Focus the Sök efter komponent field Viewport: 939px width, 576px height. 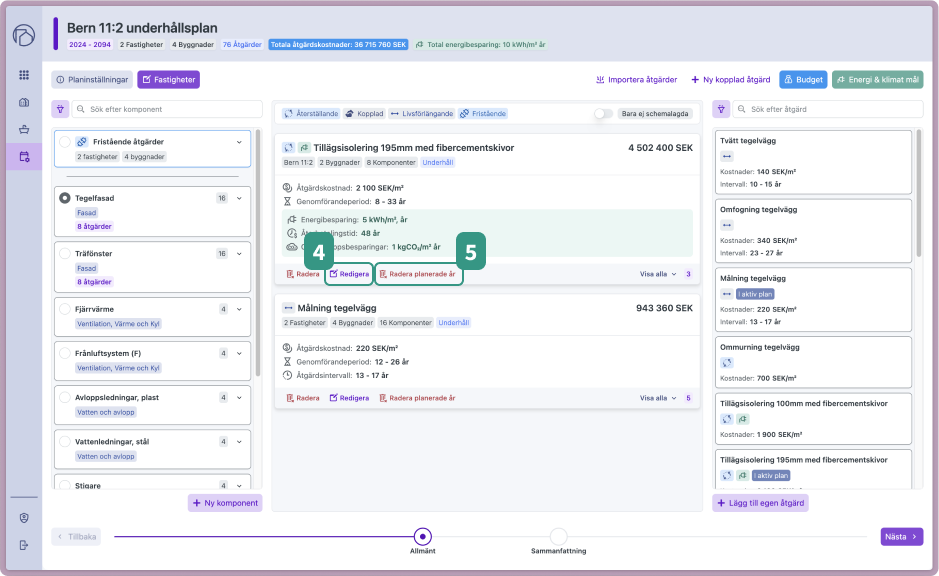pos(168,109)
